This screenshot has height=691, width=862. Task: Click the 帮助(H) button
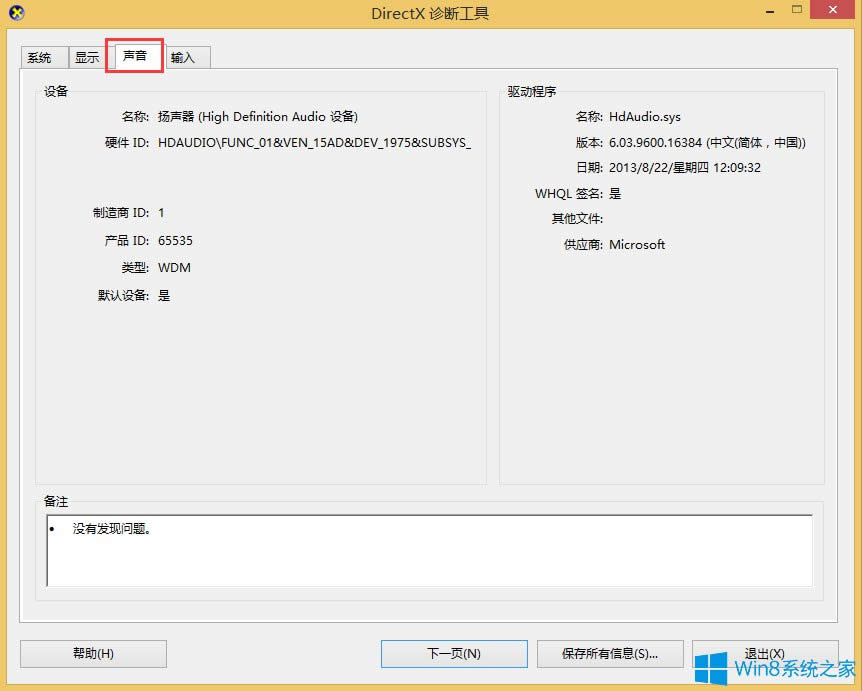click(x=93, y=653)
